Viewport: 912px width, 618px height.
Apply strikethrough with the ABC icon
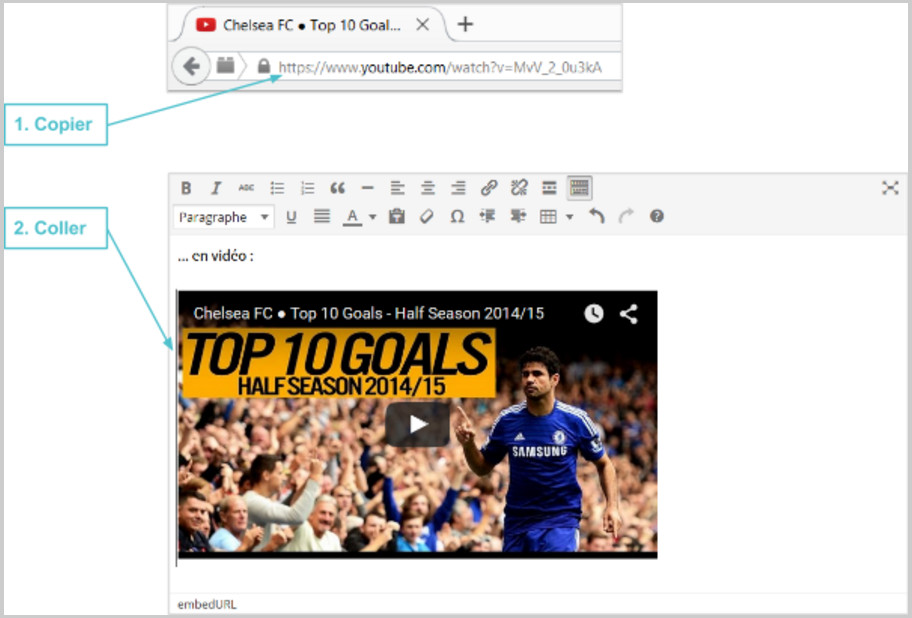(246, 188)
